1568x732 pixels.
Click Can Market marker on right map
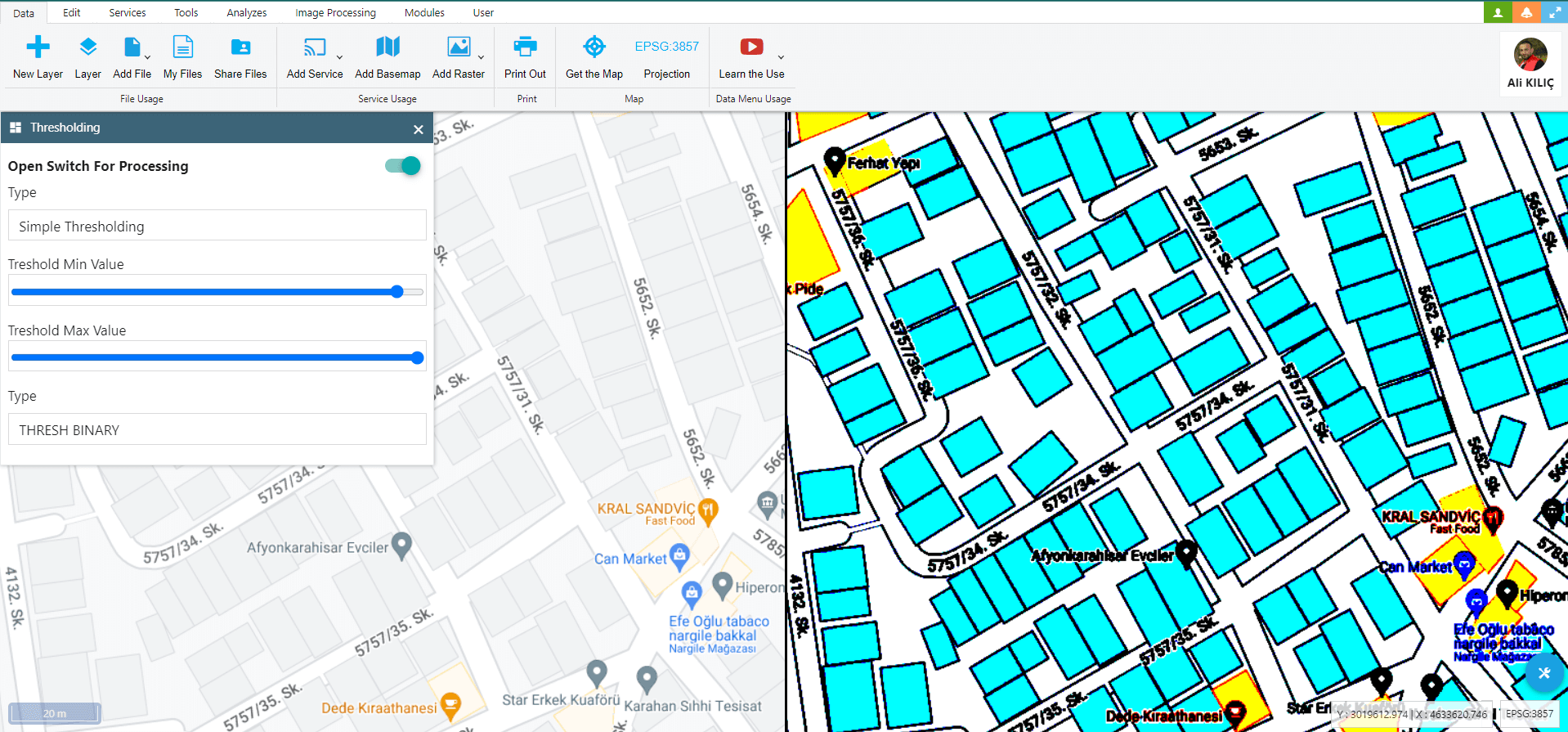[x=1464, y=563]
